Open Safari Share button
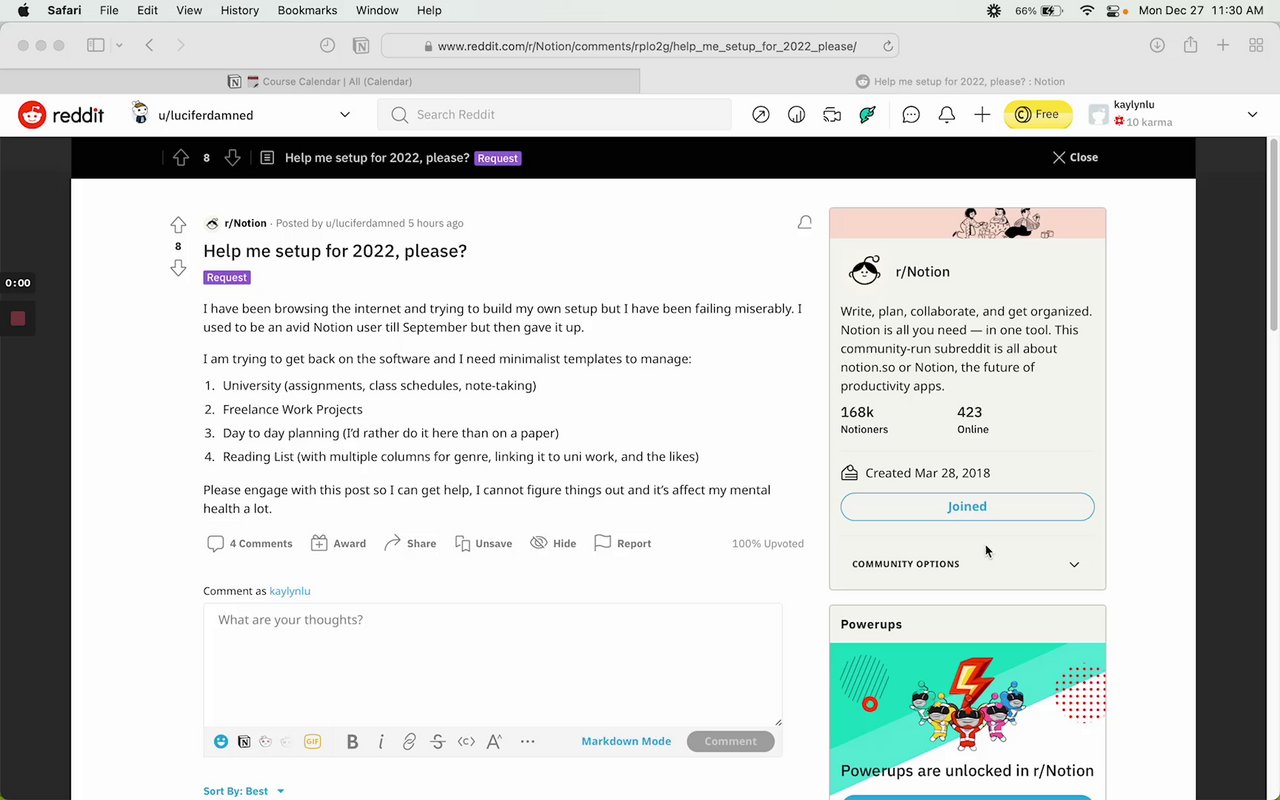 (1190, 45)
